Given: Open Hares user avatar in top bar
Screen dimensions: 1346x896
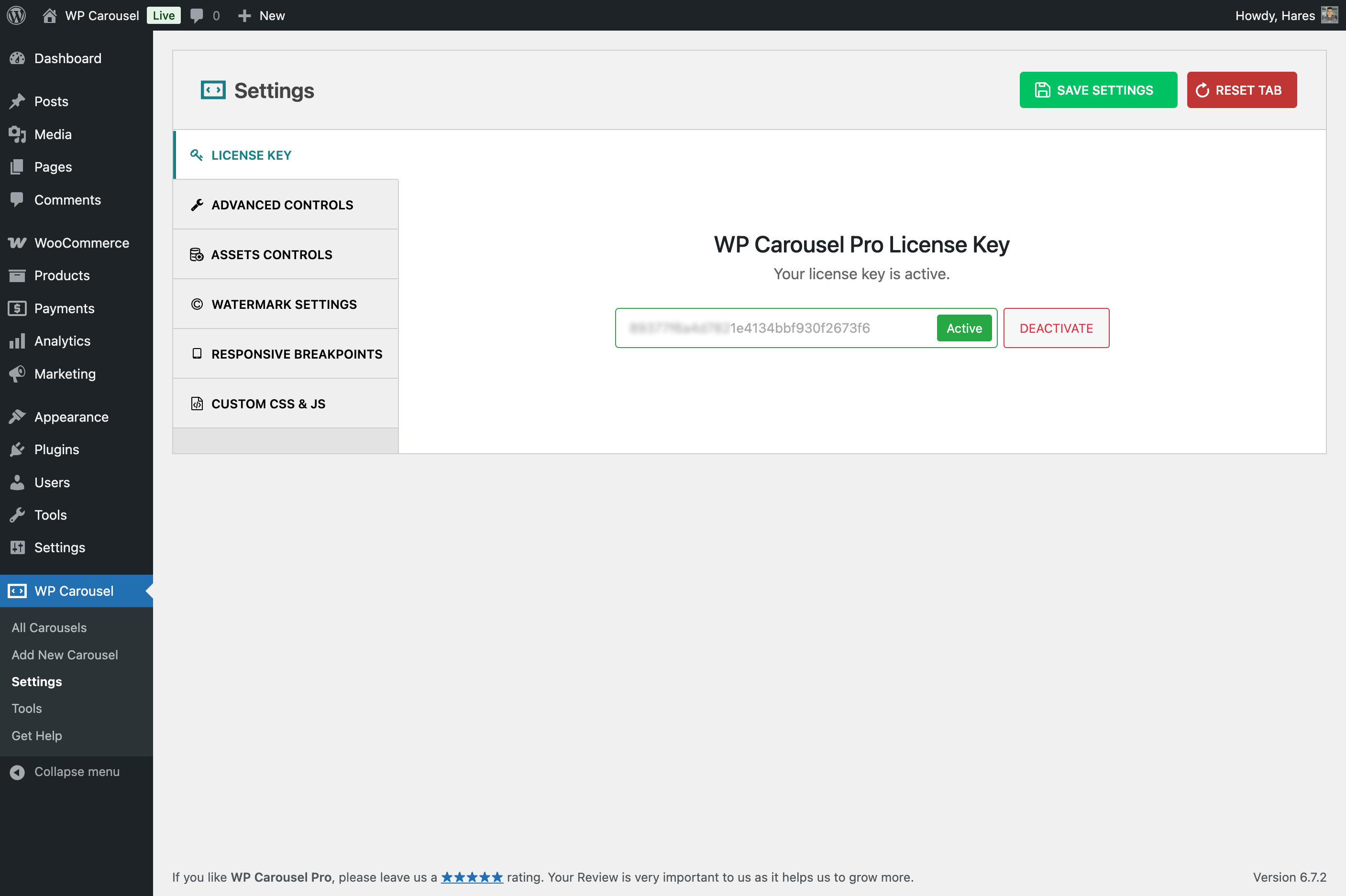Looking at the screenshot, I should [1329, 15].
